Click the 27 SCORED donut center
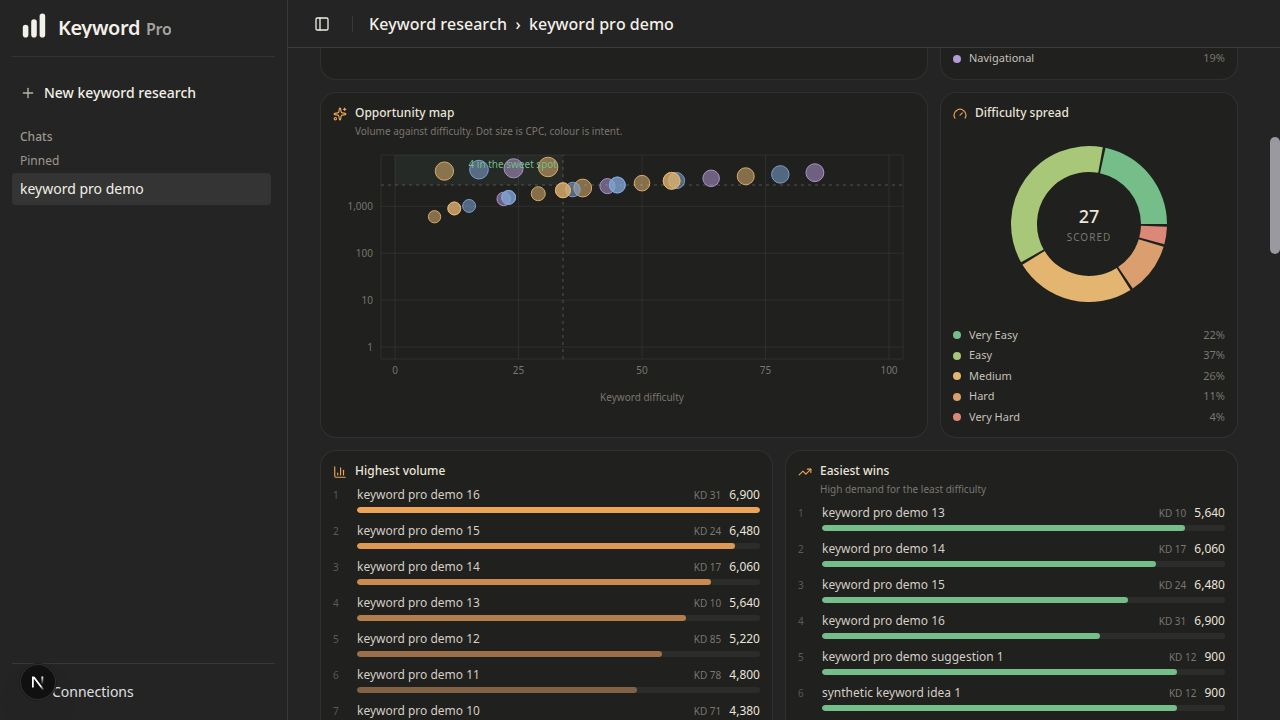This screenshot has width=1280, height=720. pos(1089,224)
